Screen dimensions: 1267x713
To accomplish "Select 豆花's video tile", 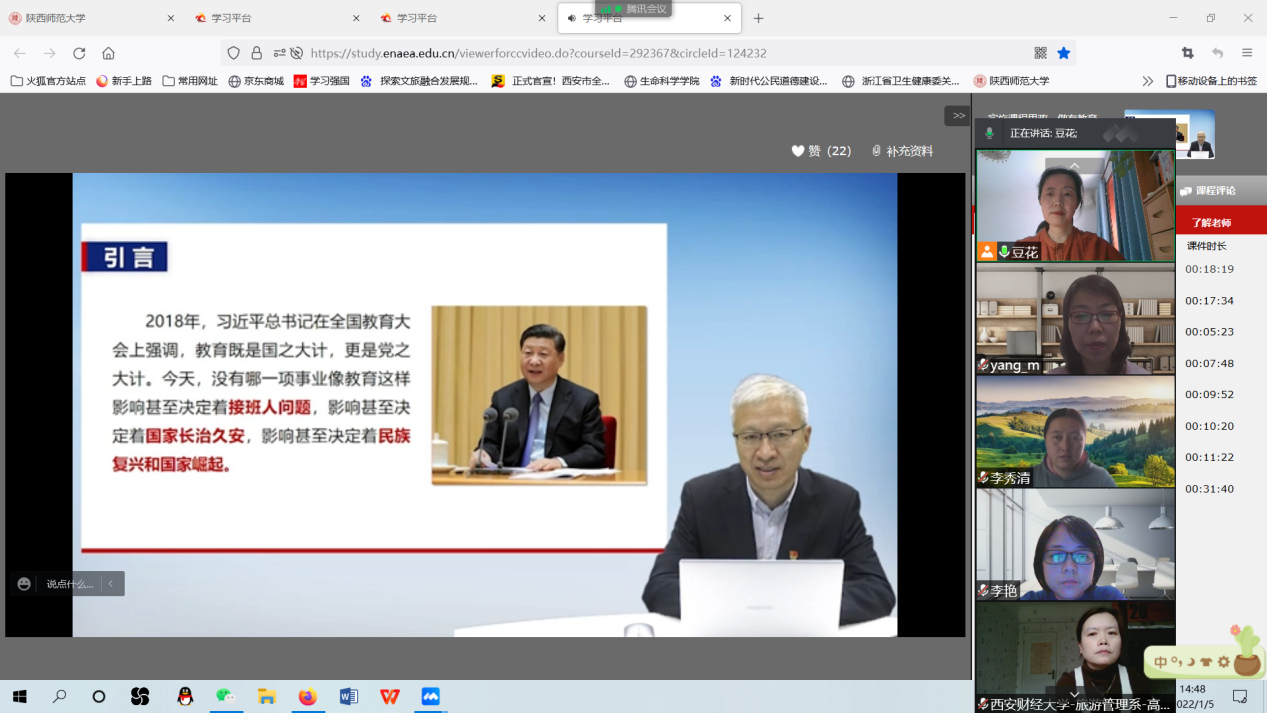I will [1075, 206].
